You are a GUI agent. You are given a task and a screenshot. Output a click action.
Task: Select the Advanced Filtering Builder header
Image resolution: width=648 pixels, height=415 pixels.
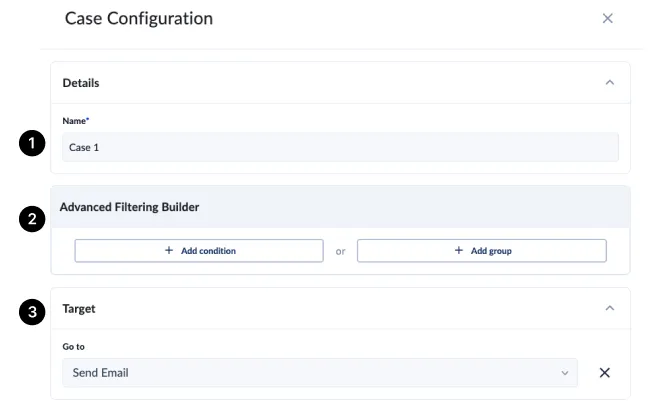pos(130,207)
